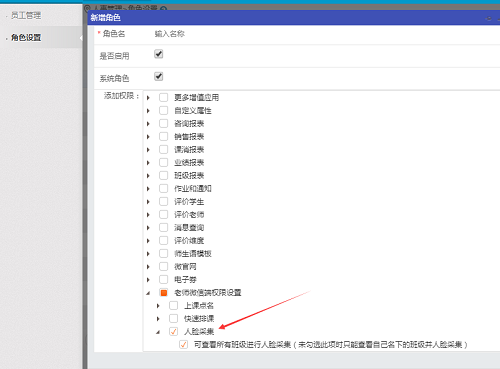Viewport: 500px width, 369px height.
Task: Uncheck 可查看所有班级进行人脸采集 checkbox
Action: (x=183, y=344)
